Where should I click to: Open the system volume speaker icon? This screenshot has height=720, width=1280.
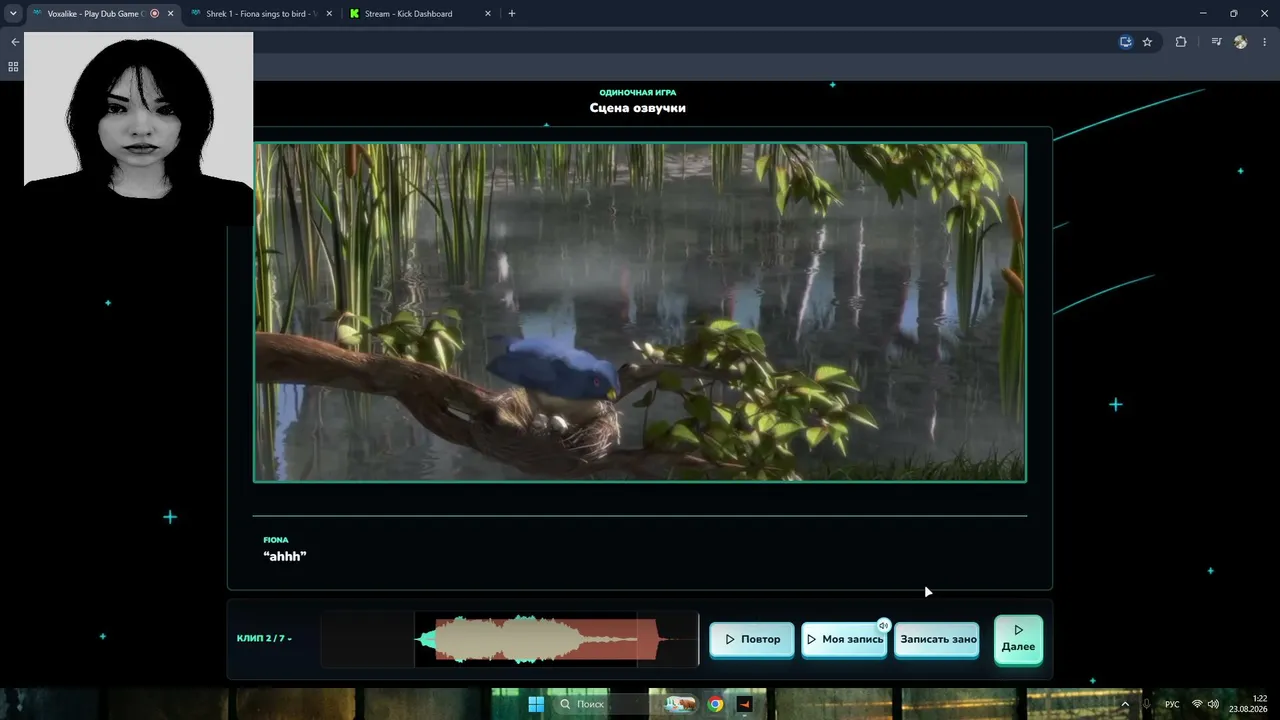[1213, 704]
